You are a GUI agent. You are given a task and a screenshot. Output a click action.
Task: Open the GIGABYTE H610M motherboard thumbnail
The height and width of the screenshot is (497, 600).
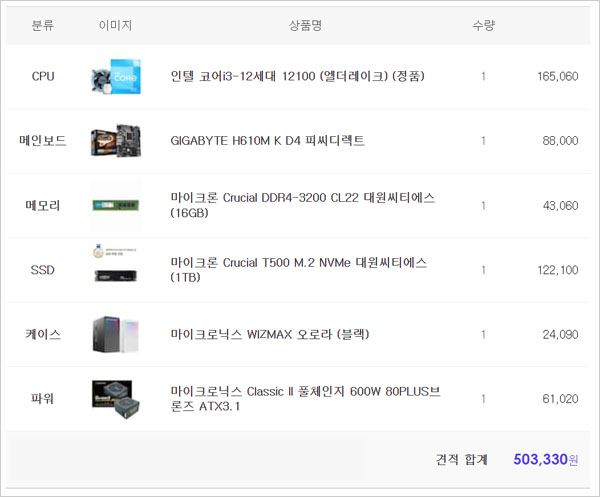pos(116,140)
